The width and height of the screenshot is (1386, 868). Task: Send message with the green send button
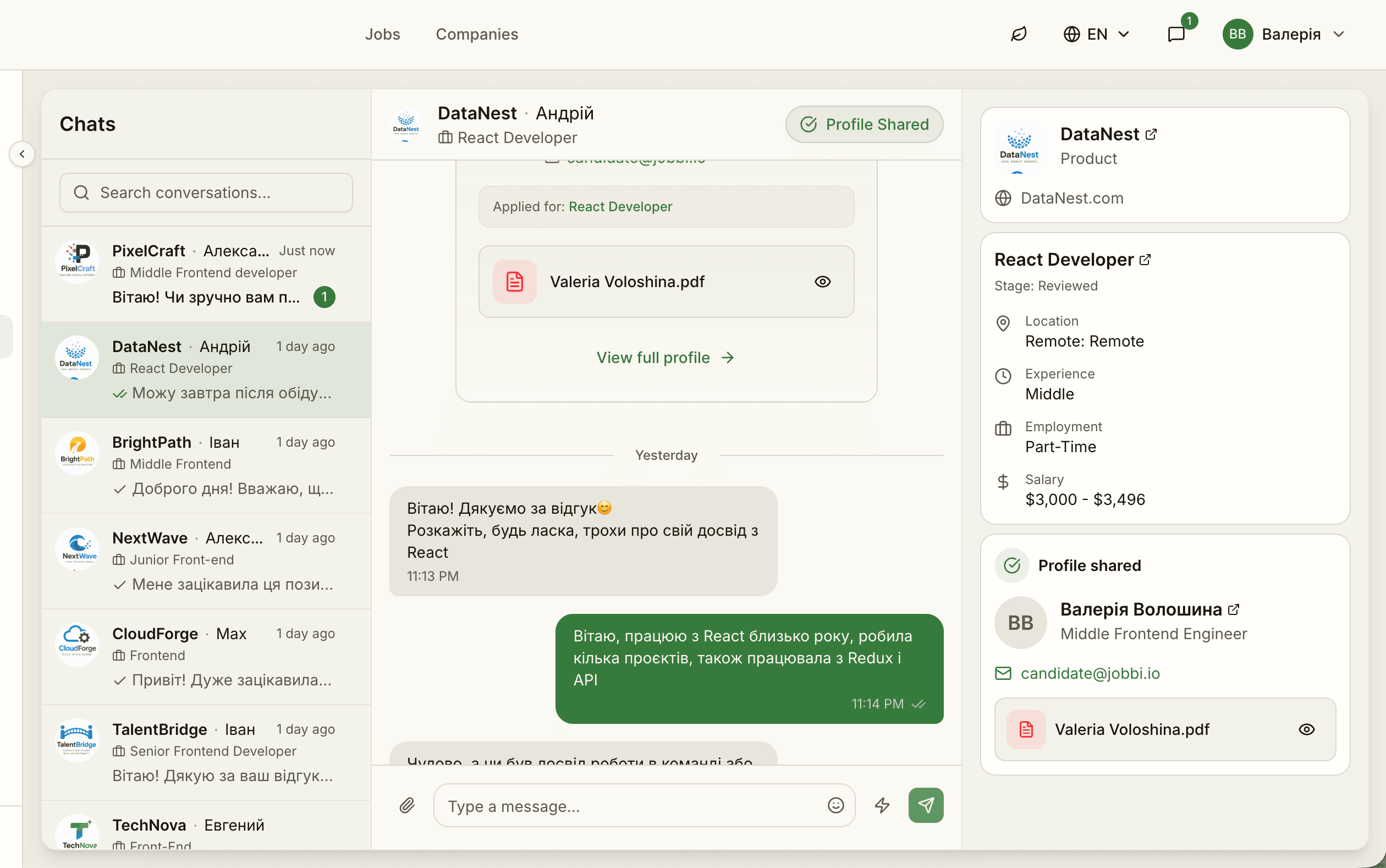tap(926, 805)
